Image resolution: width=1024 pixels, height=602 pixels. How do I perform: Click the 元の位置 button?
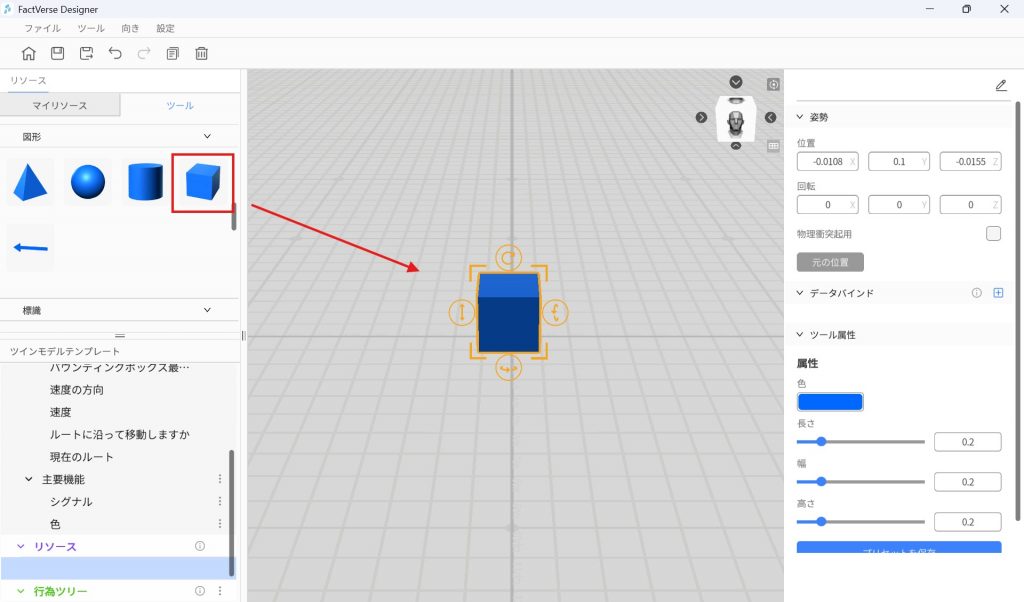(830, 262)
